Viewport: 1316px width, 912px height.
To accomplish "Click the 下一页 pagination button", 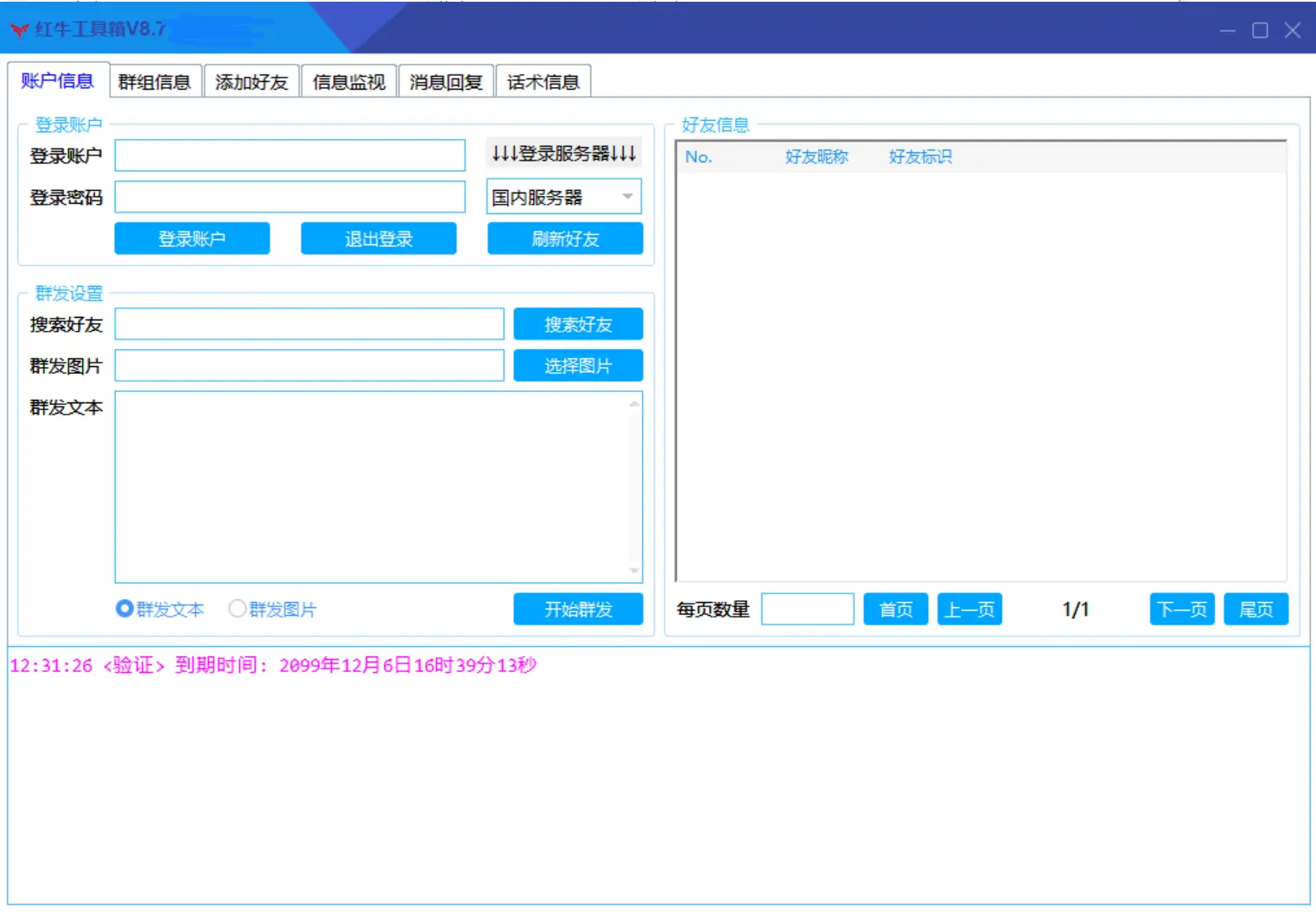I will coord(1182,609).
